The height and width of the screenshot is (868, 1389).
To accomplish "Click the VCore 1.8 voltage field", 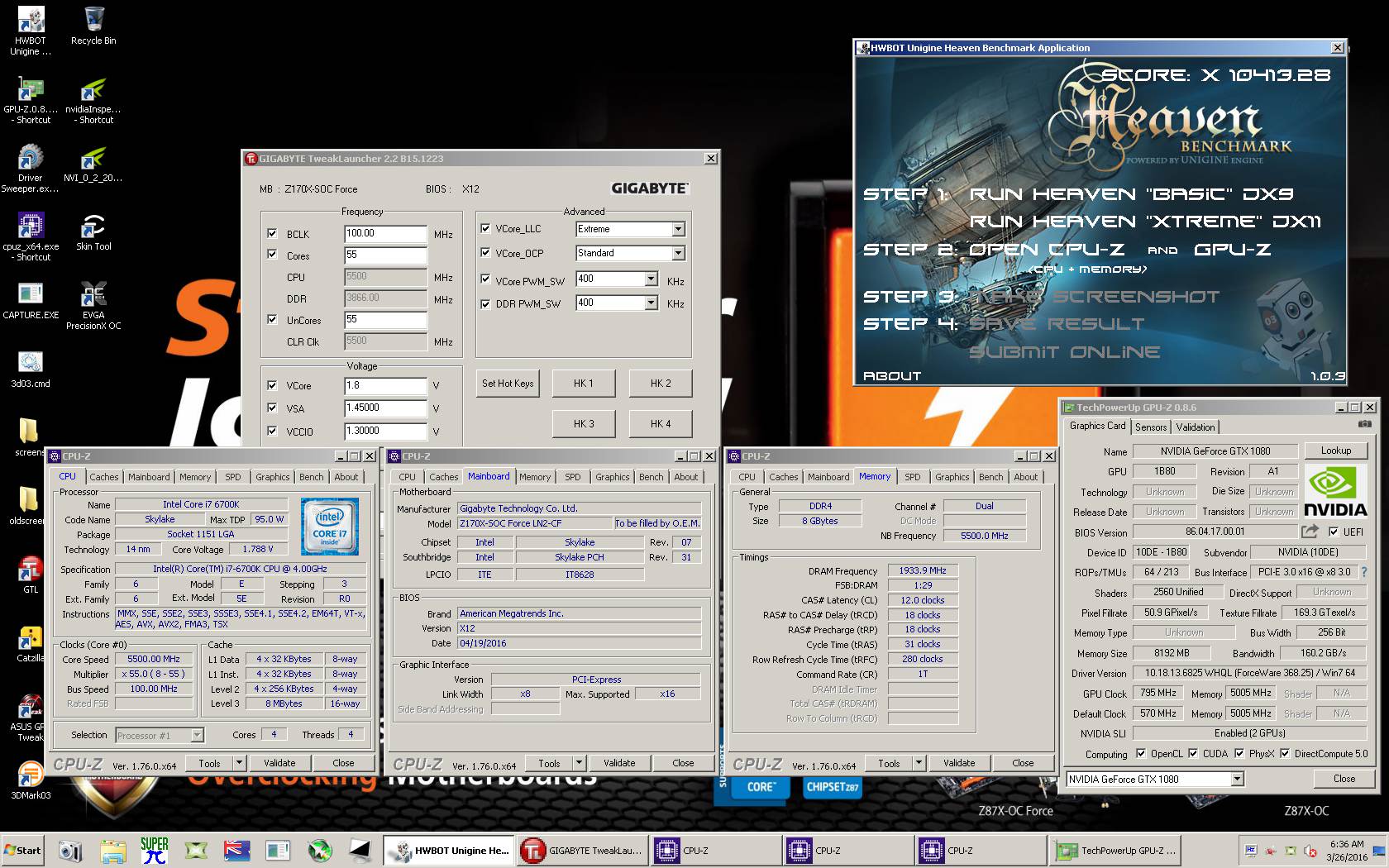I will pos(385,386).
